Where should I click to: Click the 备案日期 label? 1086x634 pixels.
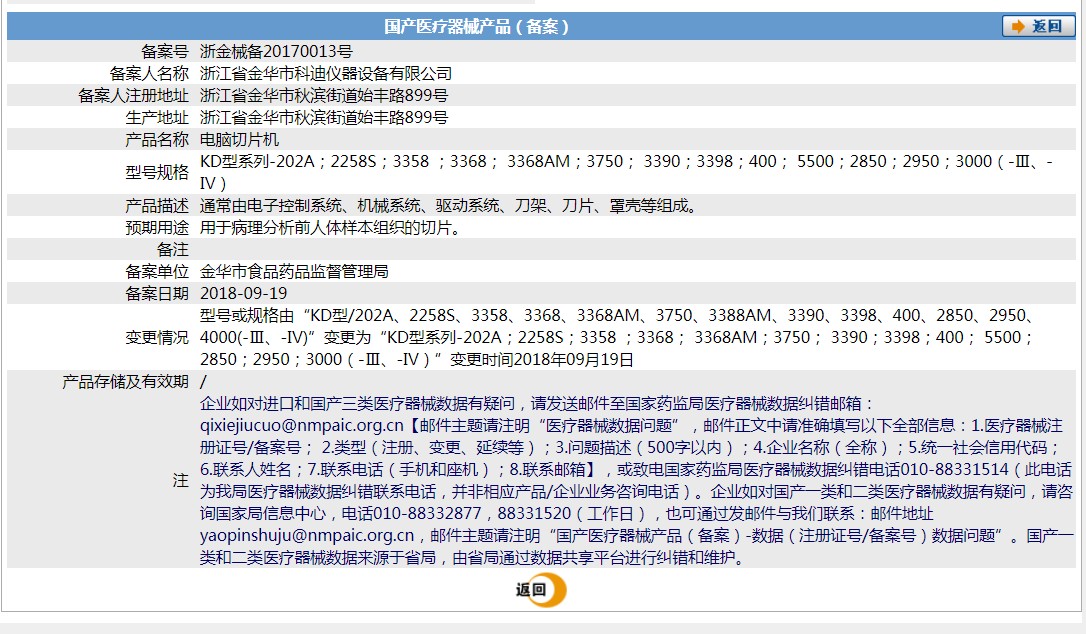[157, 294]
